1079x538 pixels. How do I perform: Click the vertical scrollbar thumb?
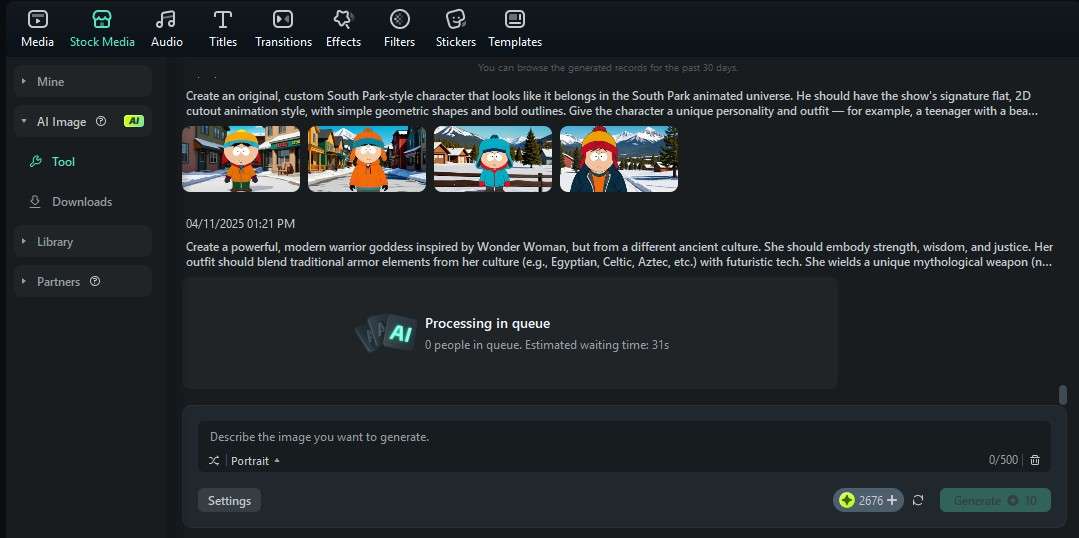tap(1062, 395)
